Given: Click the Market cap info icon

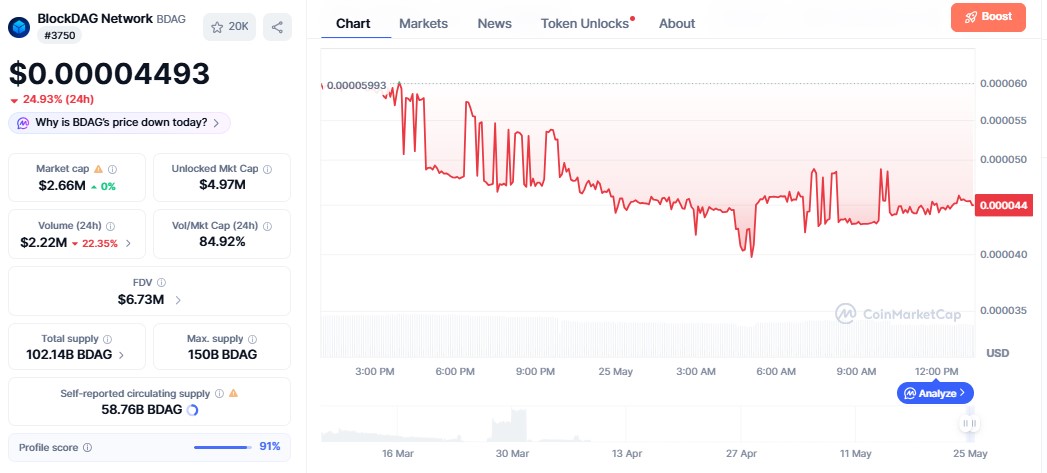Looking at the screenshot, I should coord(113,170).
